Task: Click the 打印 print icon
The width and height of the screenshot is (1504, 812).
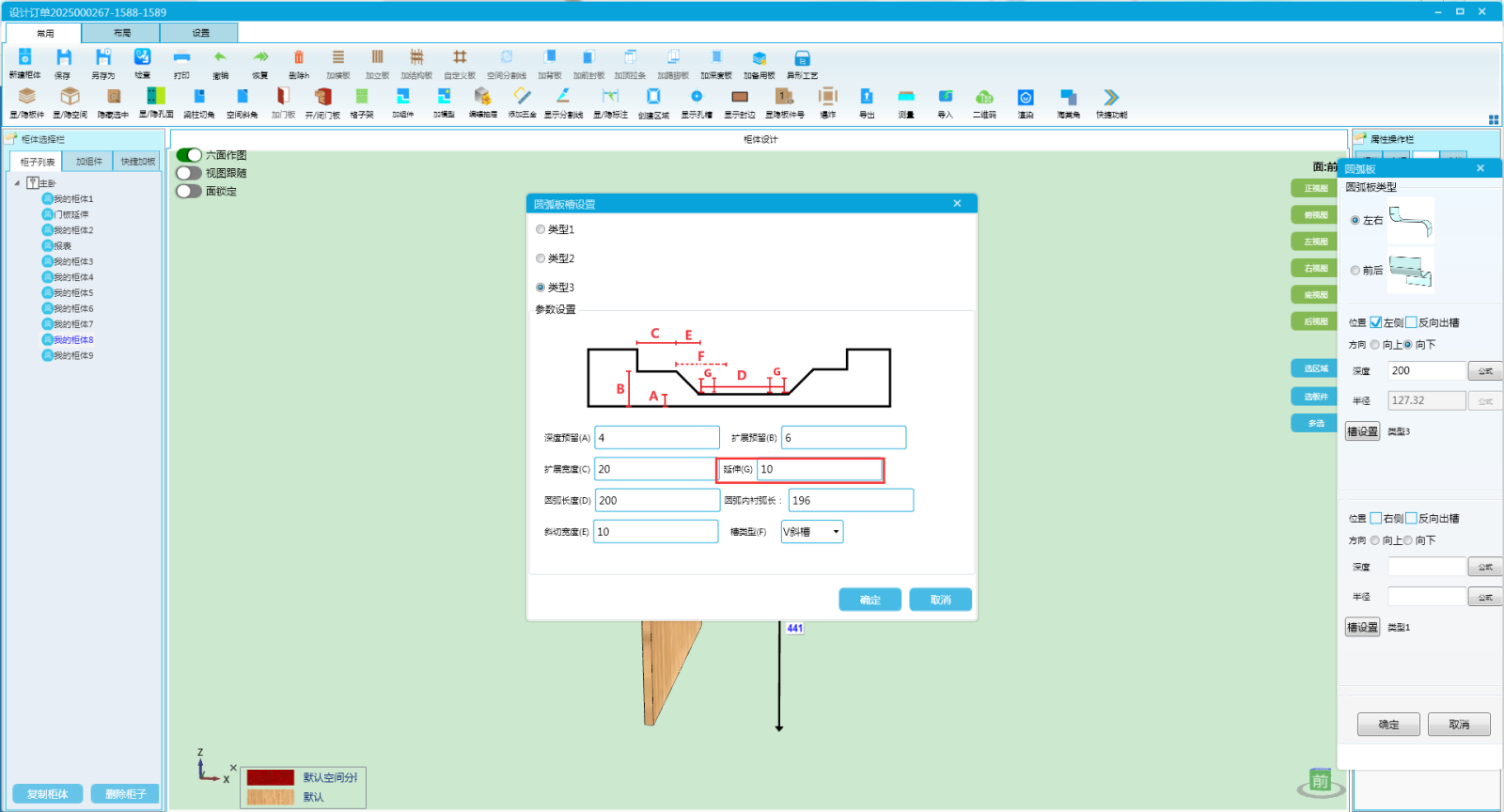Action: tap(181, 58)
